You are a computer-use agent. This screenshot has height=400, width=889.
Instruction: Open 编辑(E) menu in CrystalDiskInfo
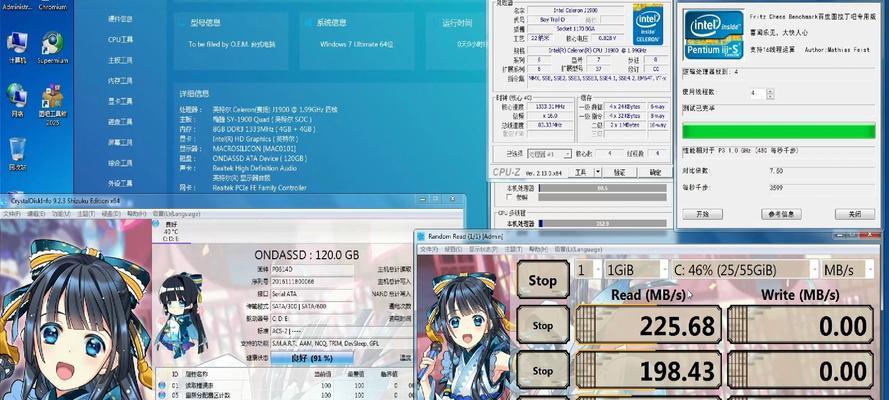point(36,214)
